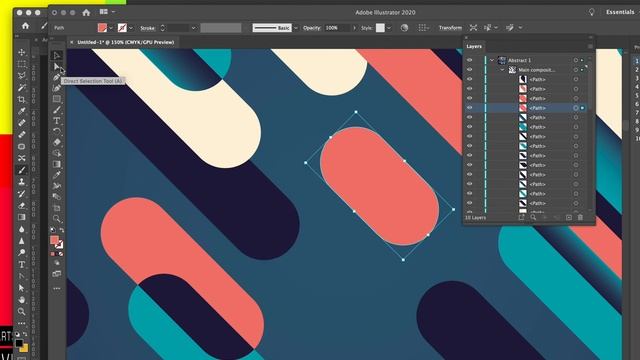Swap fill and stroke arrows in Illustrator toolbar
640x360 pixels.
click(62, 230)
